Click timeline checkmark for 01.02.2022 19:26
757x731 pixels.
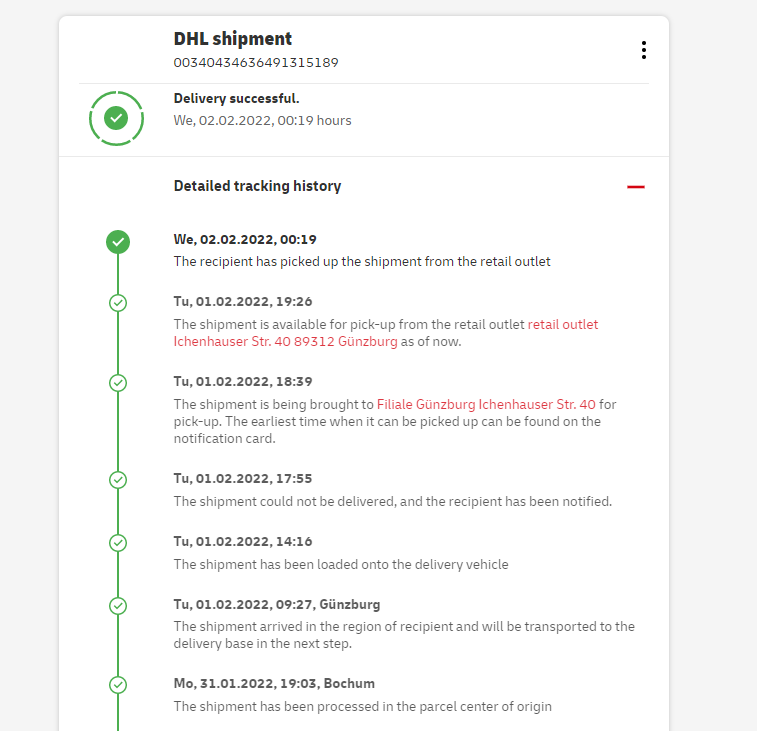tap(118, 302)
